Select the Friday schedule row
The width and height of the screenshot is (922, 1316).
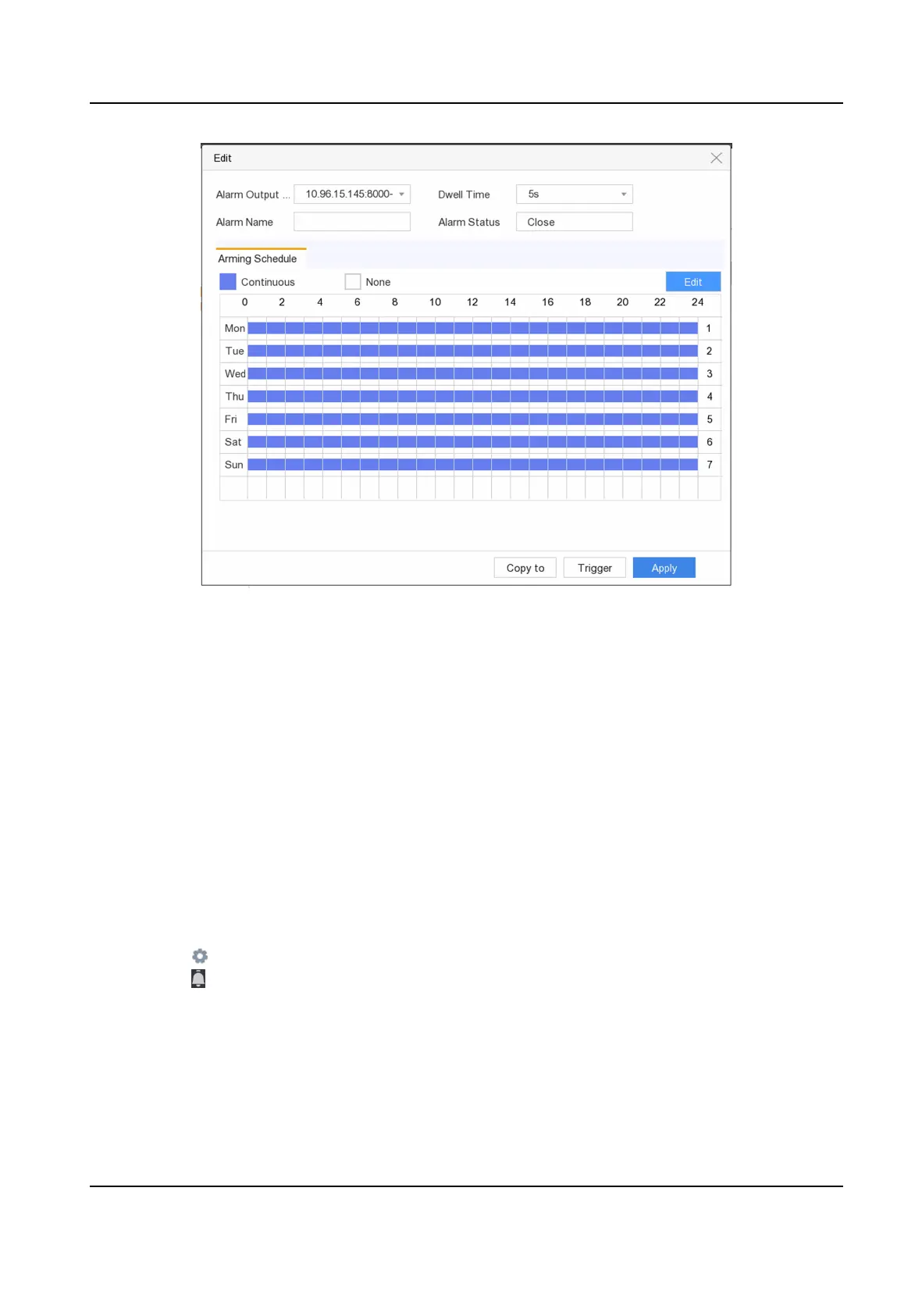(x=472, y=419)
